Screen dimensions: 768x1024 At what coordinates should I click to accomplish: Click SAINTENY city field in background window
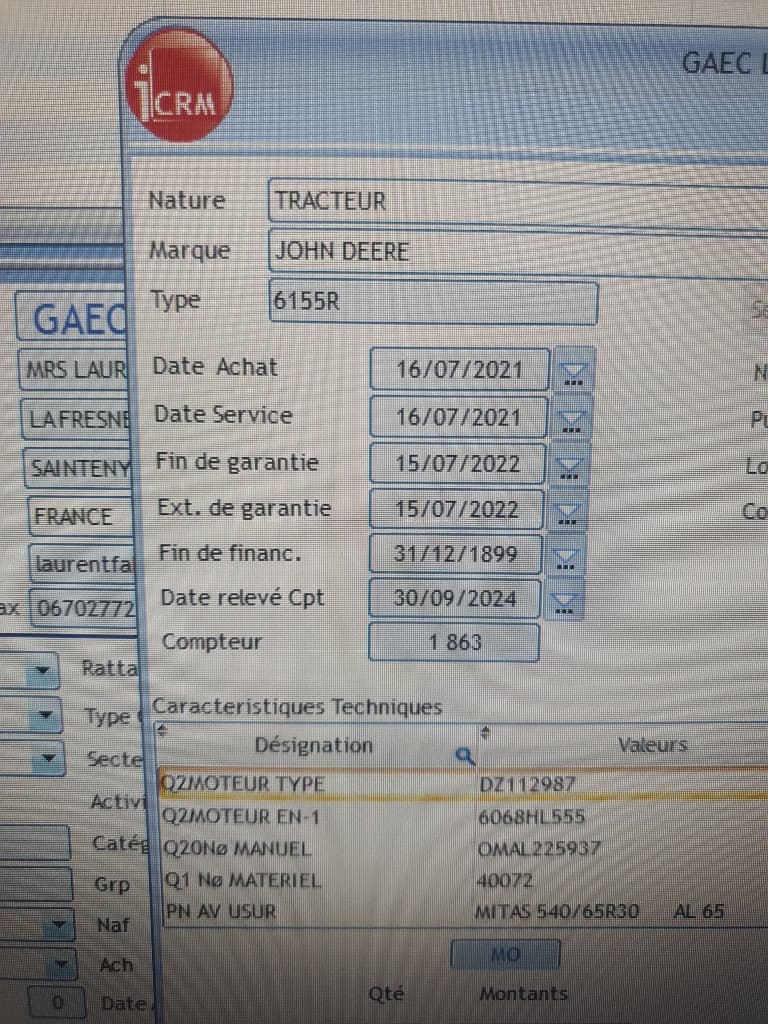(79, 468)
